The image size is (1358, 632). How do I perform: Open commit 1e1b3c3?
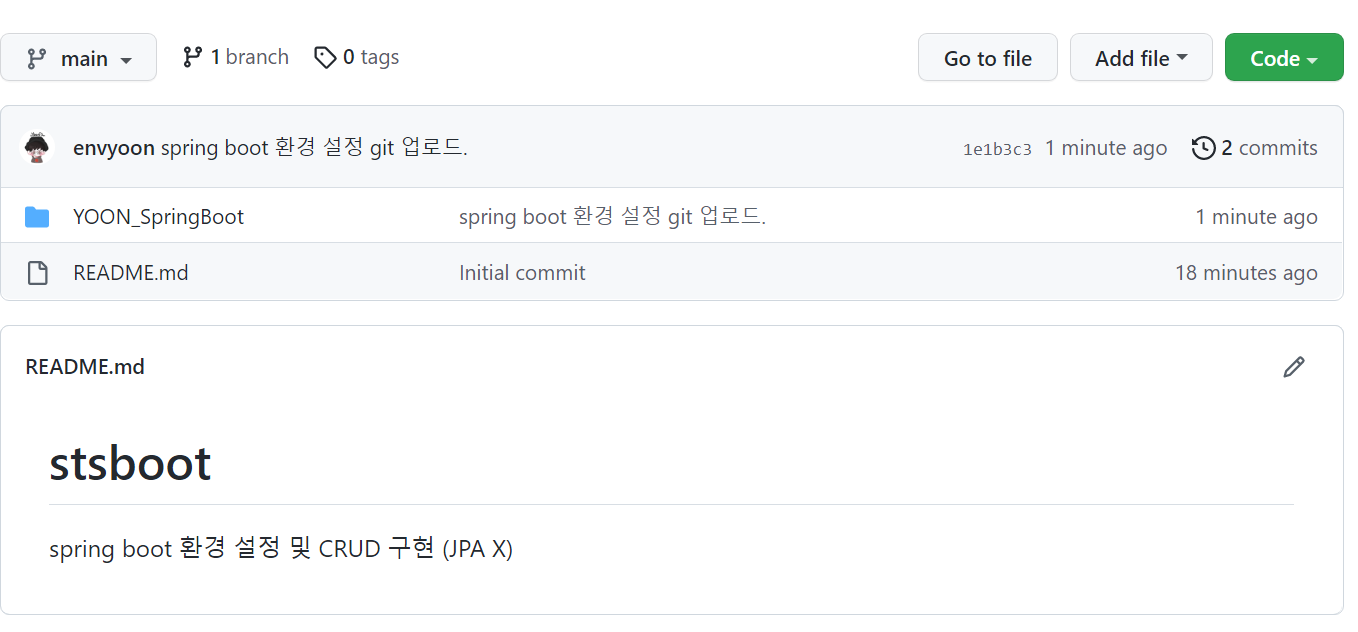pyautogui.click(x=997, y=147)
